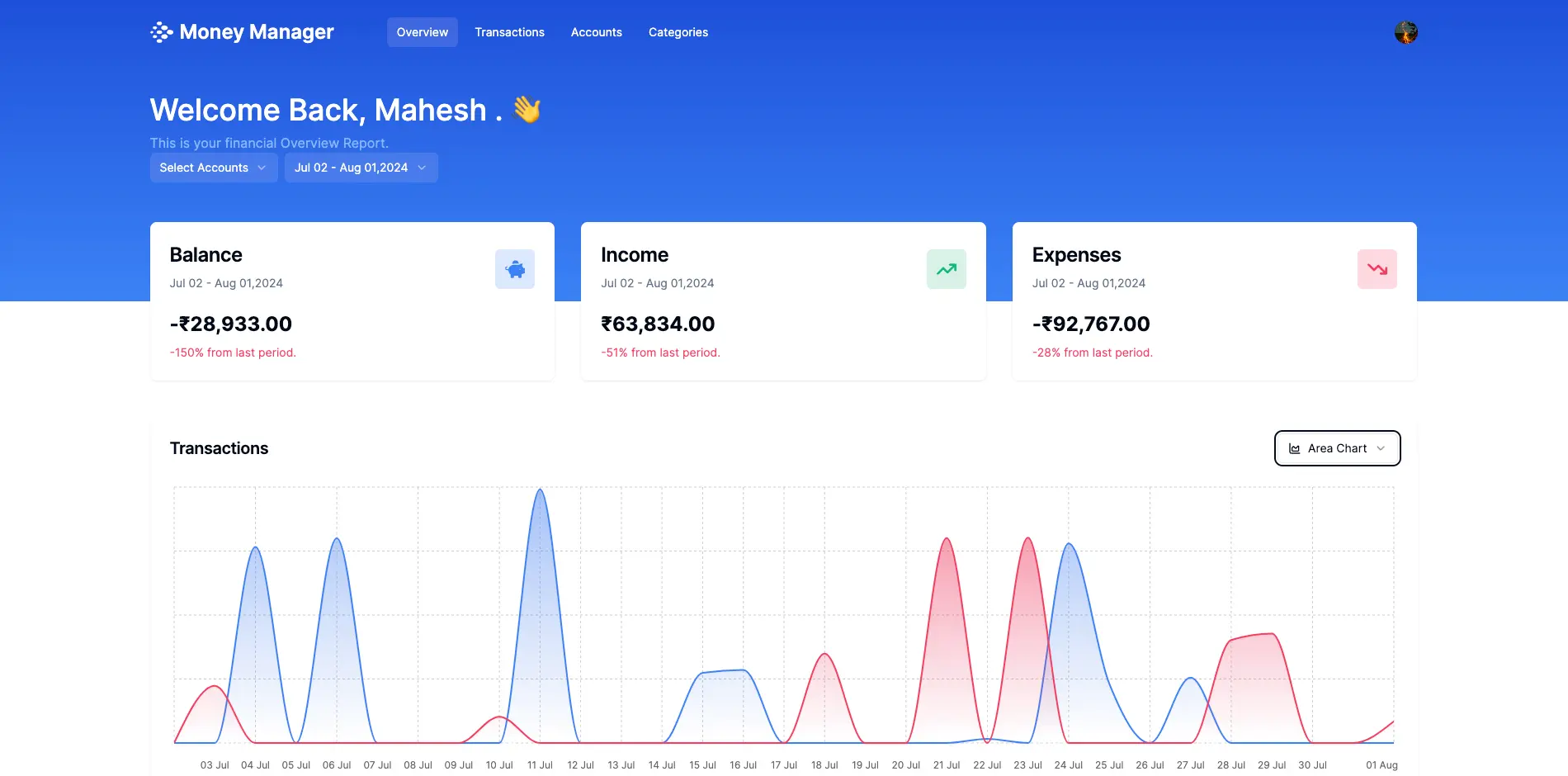Switch to the Overview tab
Viewport: 1568px width, 776px height.
[422, 32]
